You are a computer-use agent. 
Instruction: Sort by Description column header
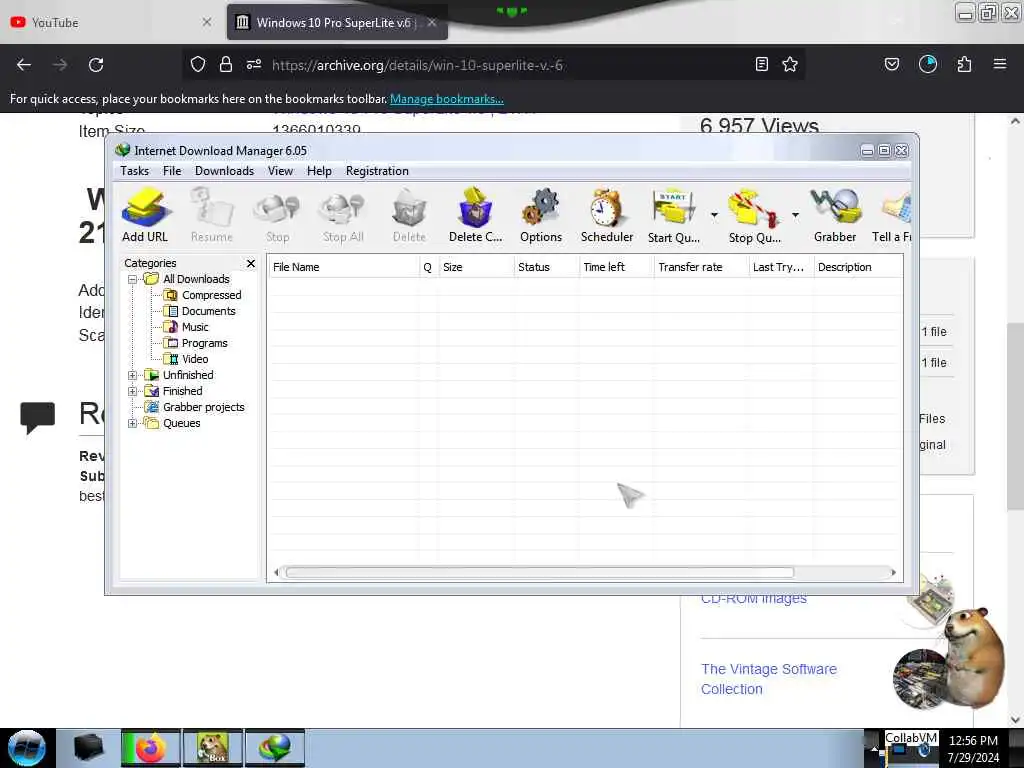click(x=858, y=267)
